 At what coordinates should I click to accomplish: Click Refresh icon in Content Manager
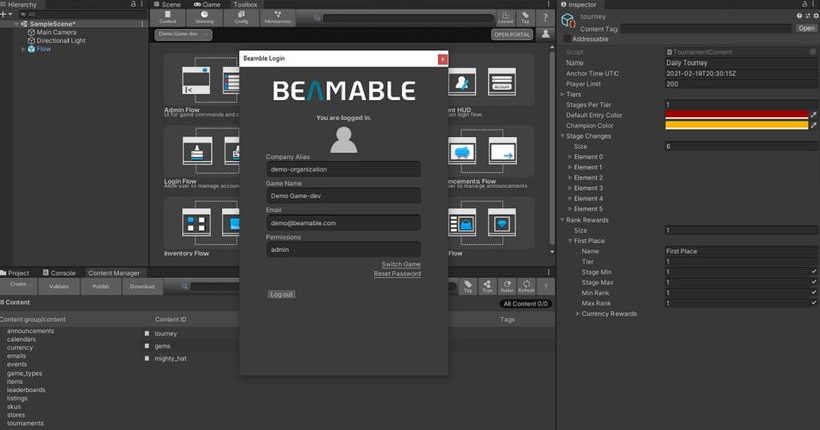click(x=526, y=286)
